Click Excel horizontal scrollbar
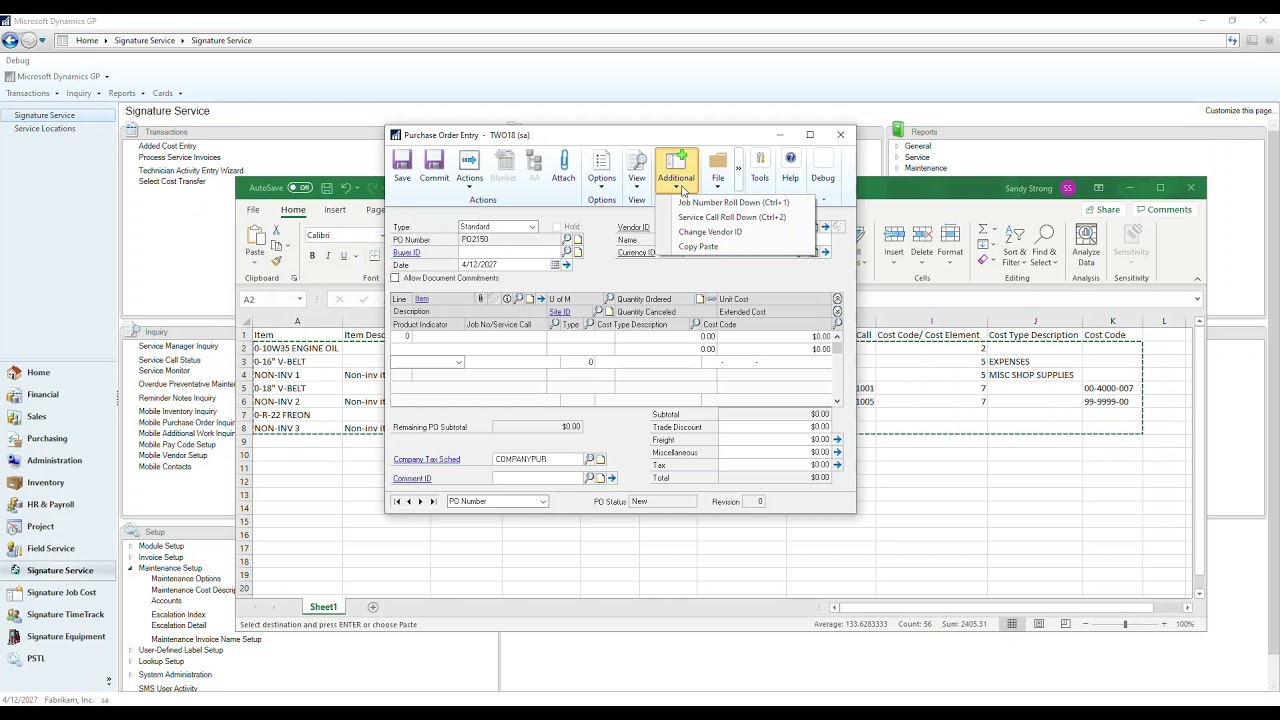The height and width of the screenshot is (720, 1280). [996, 607]
